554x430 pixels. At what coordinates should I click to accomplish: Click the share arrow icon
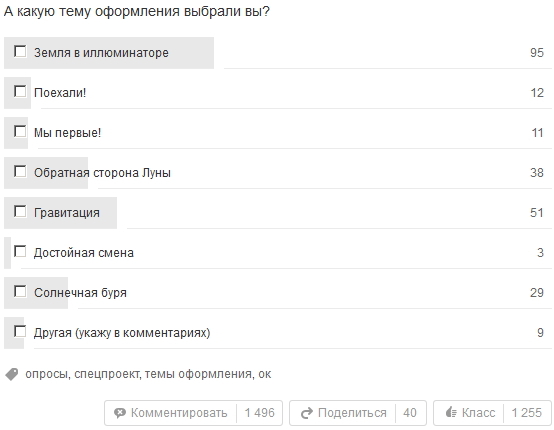click(x=307, y=413)
